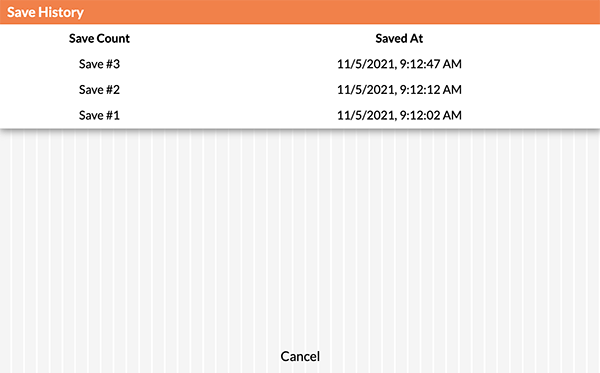Click the #2 number in the list
This screenshot has width=600, height=373.
(x=113, y=90)
